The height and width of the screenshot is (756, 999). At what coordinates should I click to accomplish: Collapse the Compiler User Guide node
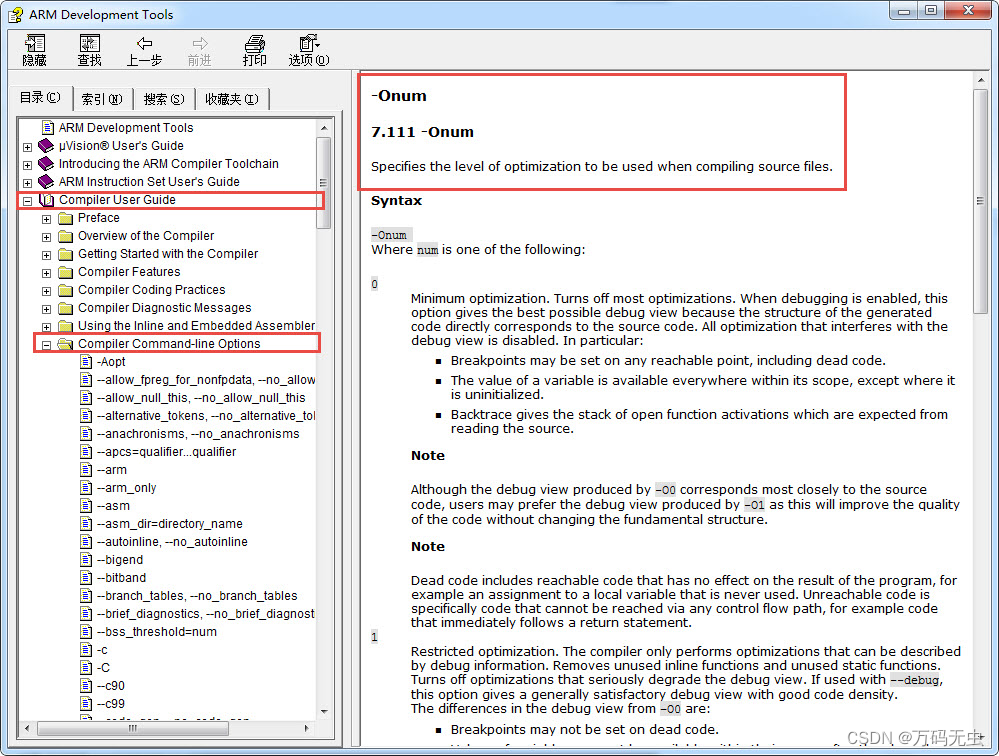pyautogui.click(x=27, y=201)
